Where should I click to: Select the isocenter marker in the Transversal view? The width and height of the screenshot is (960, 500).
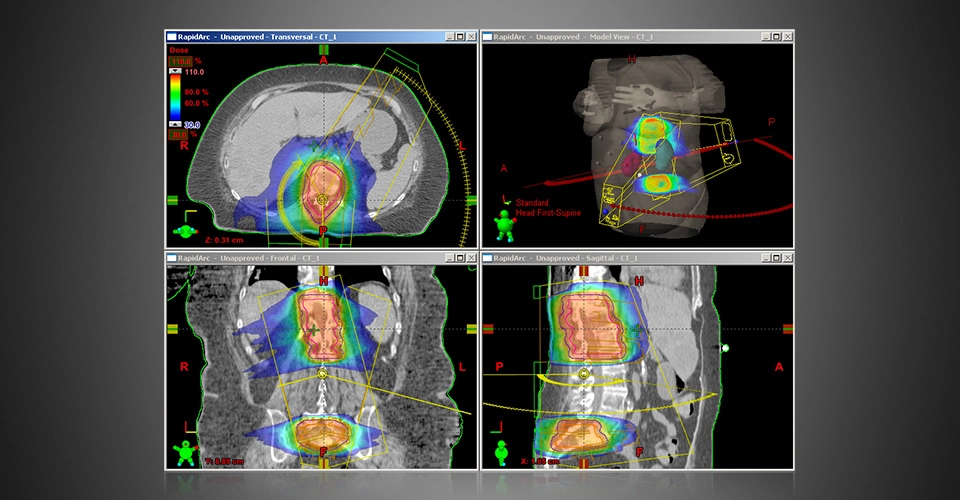pyautogui.click(x=322, y=200)
